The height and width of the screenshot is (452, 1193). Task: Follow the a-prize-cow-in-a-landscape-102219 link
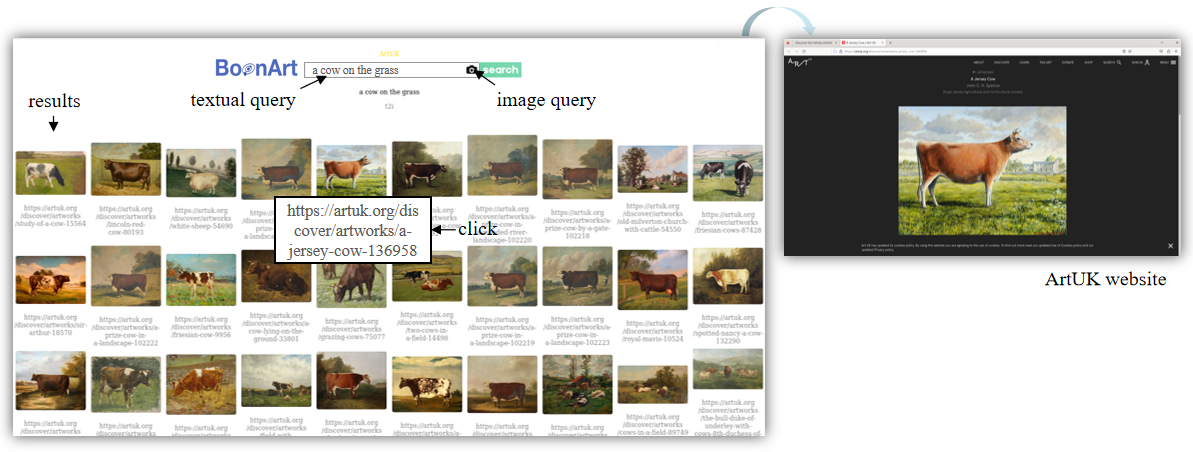click(503, 329)
